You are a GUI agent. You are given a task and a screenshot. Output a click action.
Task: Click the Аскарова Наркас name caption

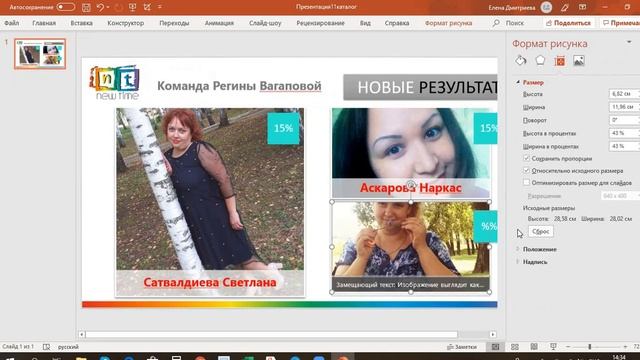click(411, 188)
